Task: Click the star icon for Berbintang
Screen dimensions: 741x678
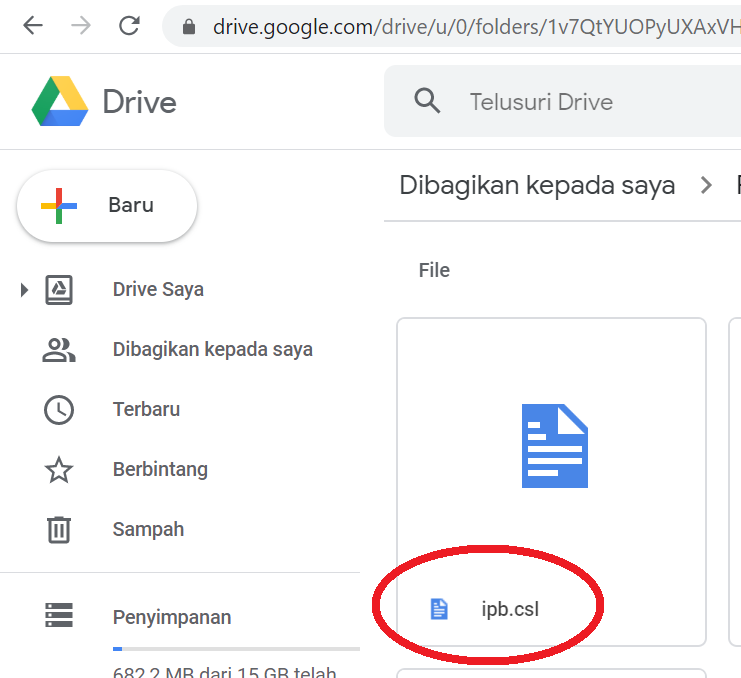Action: [59, 469]
